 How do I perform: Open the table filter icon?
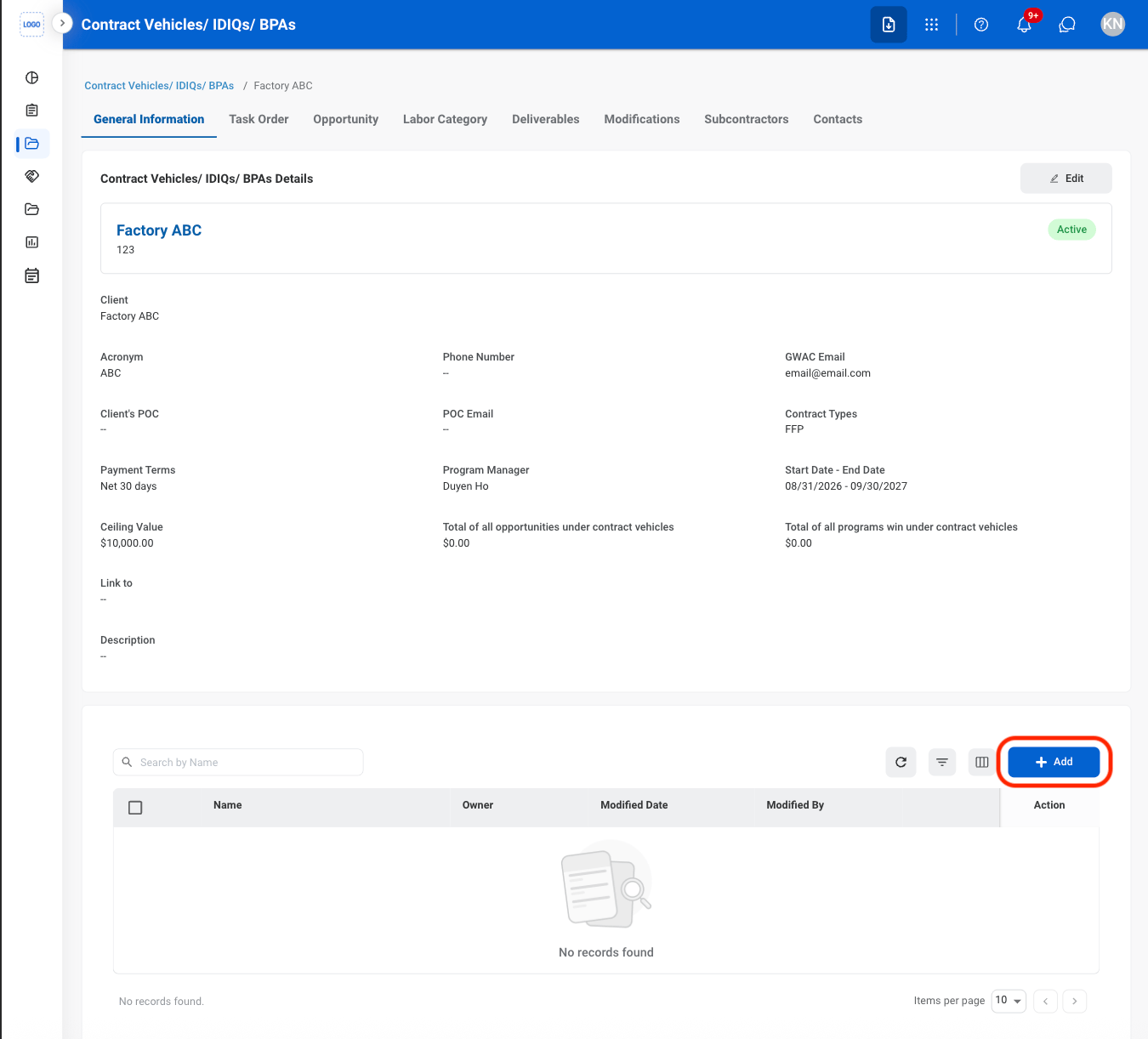[x=942, y=762]
